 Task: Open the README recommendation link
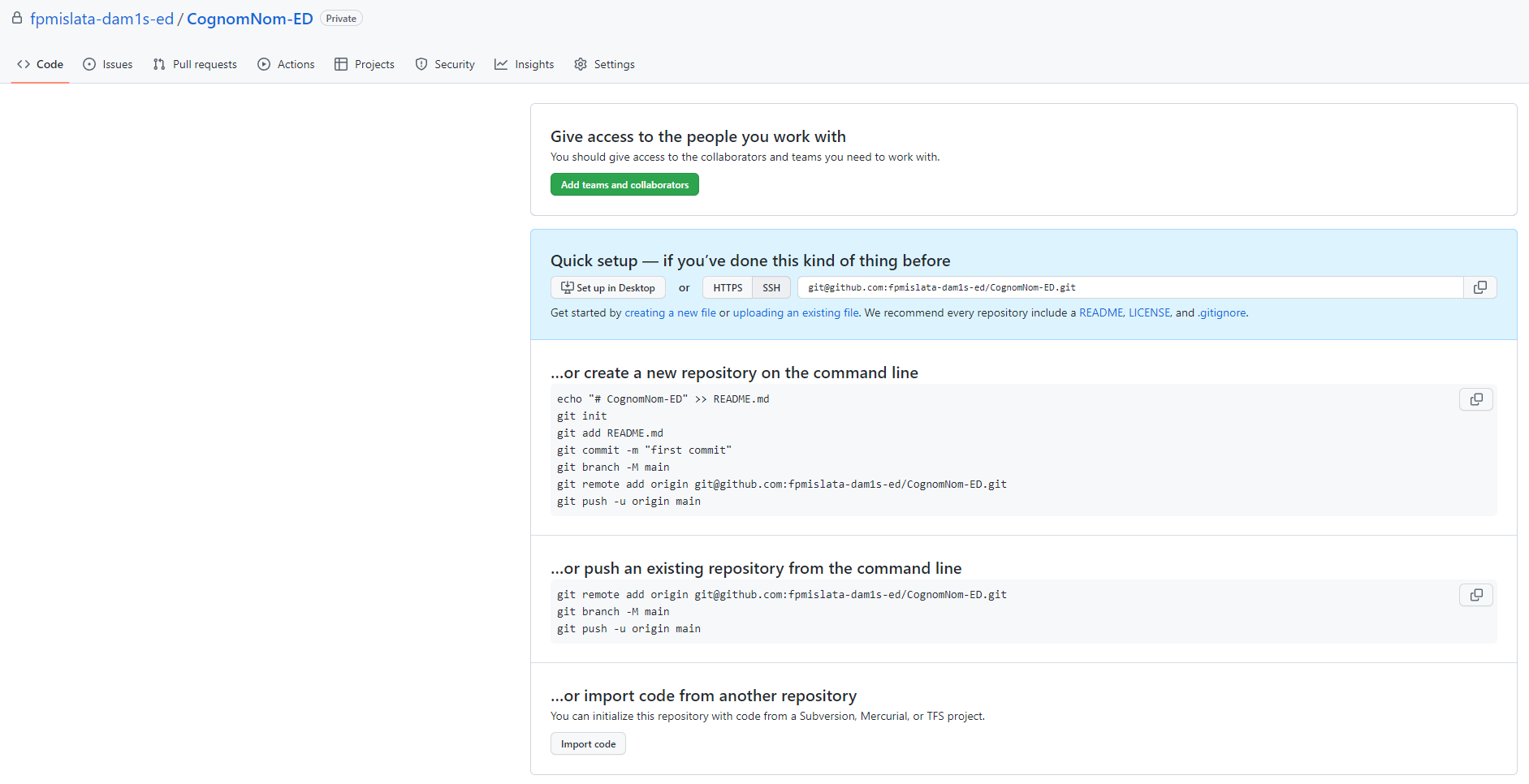click(x=1101, y=312)
